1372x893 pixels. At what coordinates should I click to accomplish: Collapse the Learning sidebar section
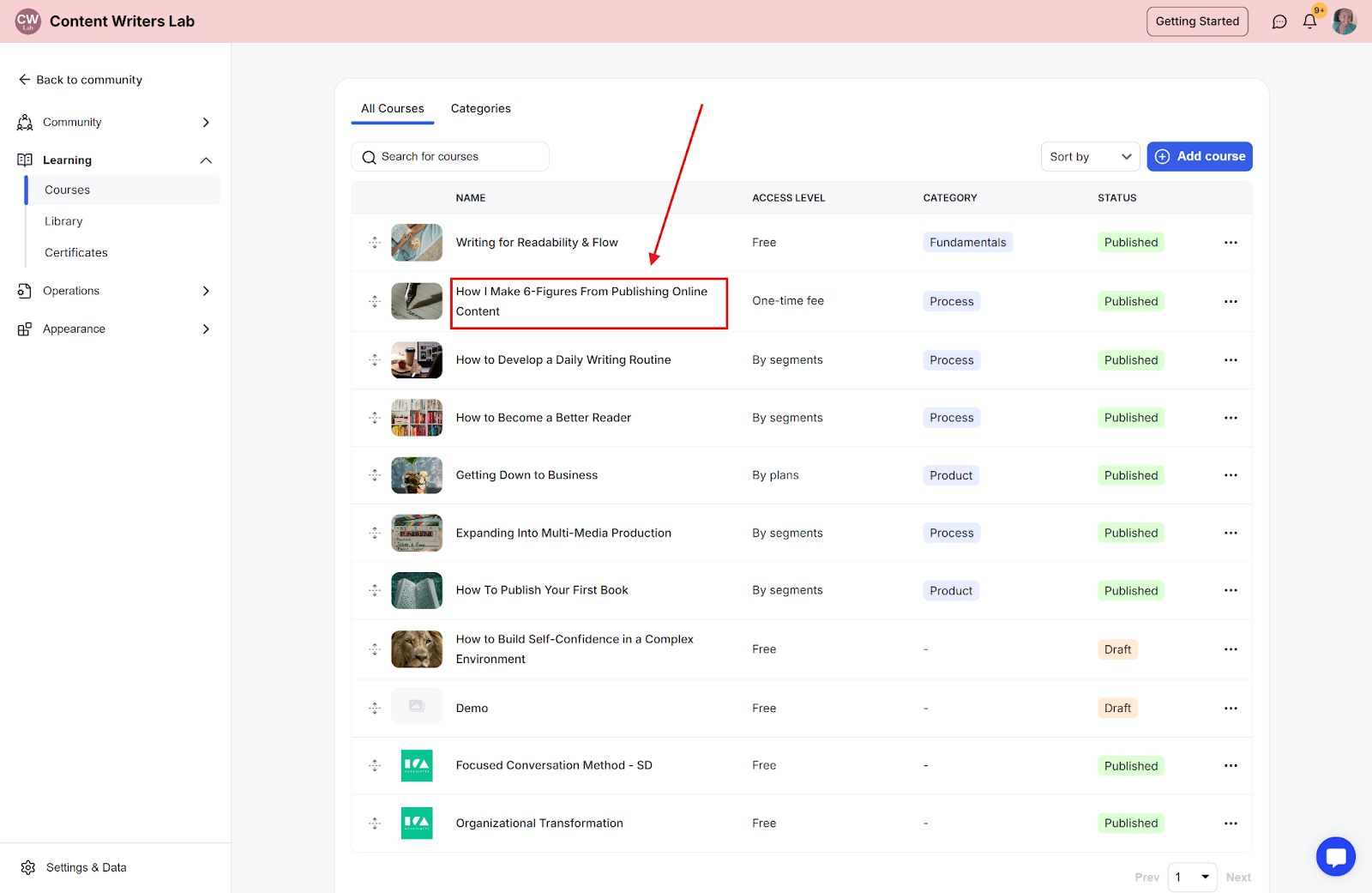click(x=206, y=160)
